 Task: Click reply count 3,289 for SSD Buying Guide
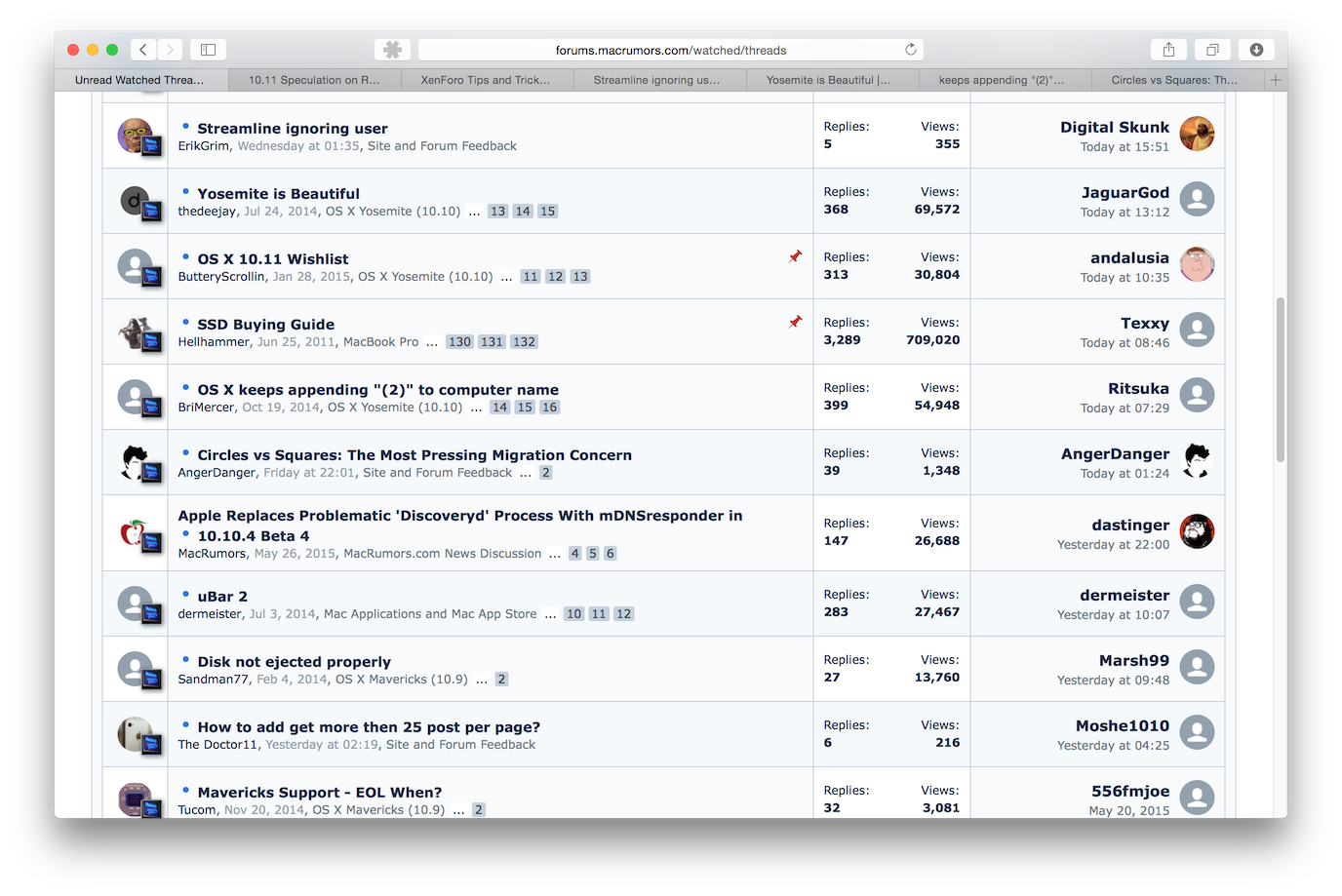pos(842,340)
